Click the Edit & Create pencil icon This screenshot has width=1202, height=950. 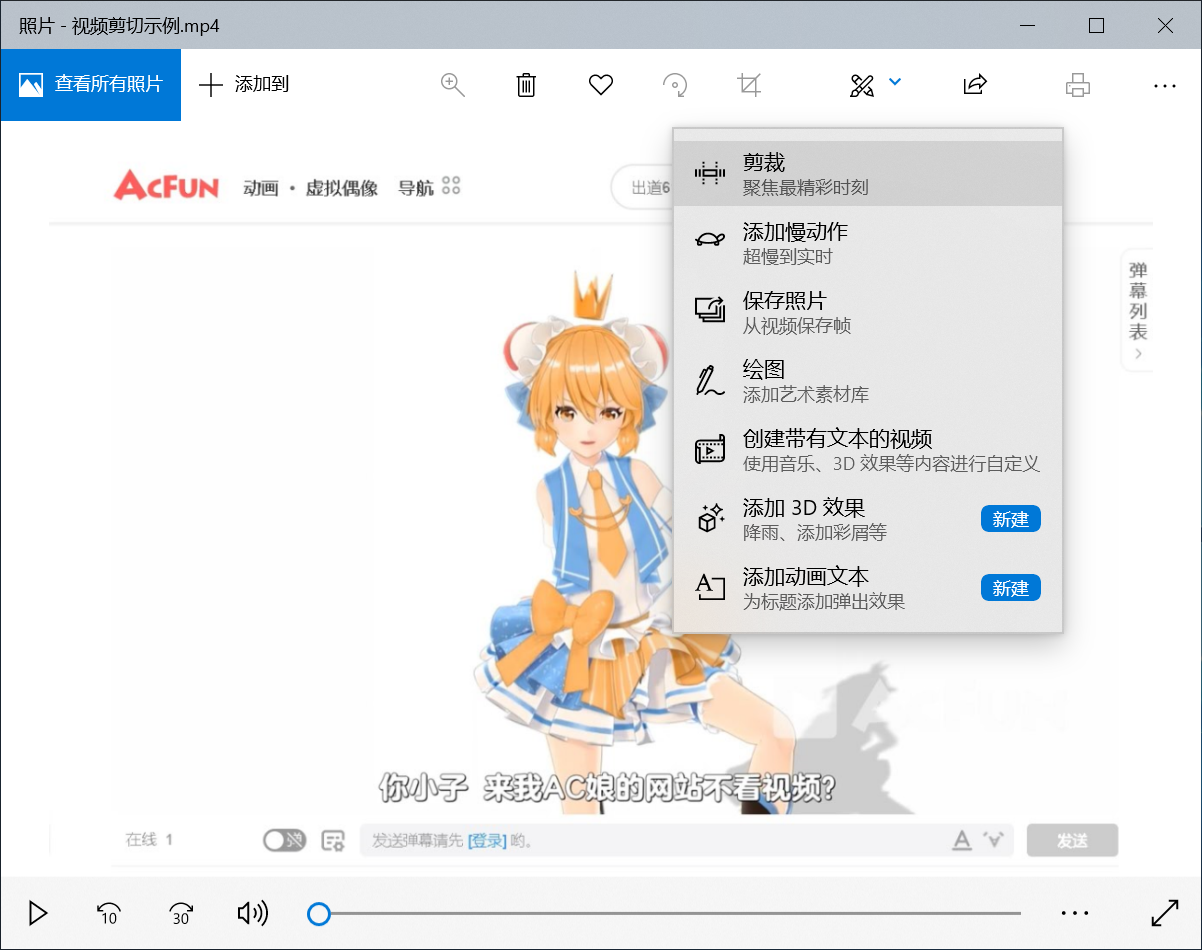click(x=862, y=86)
